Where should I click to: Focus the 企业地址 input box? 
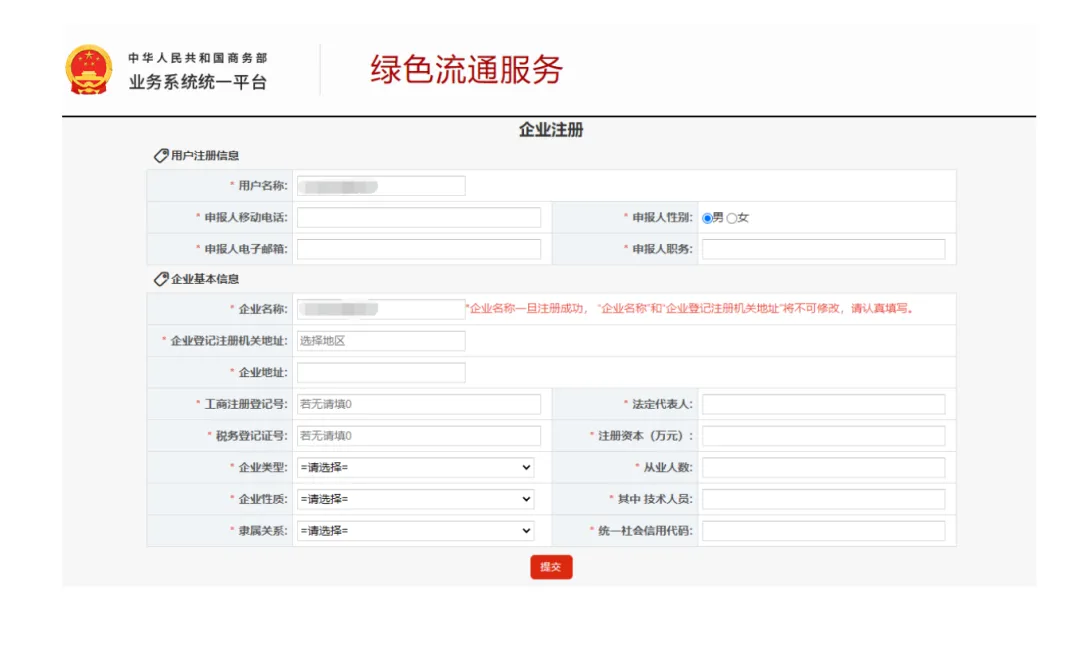(381, 373)
